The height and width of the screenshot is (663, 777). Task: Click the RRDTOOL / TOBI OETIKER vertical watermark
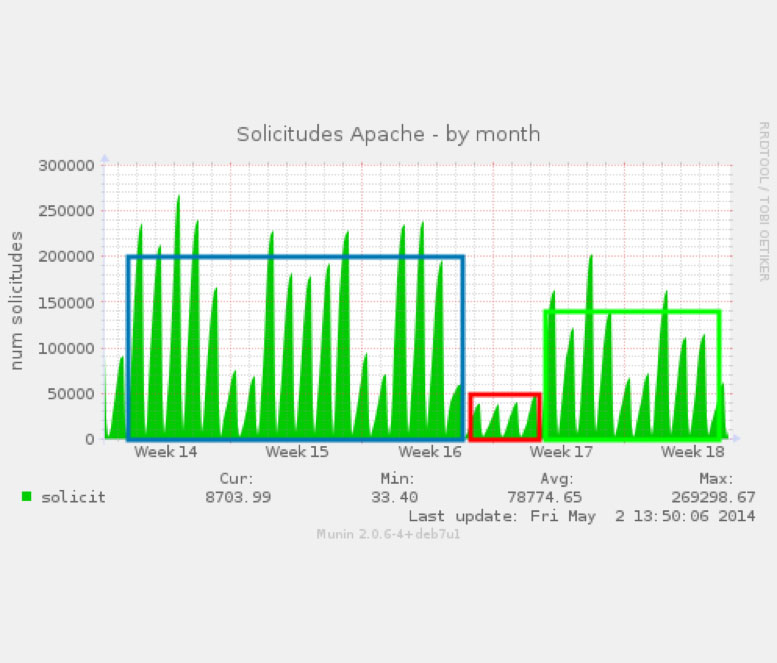(x=763, y=201)
